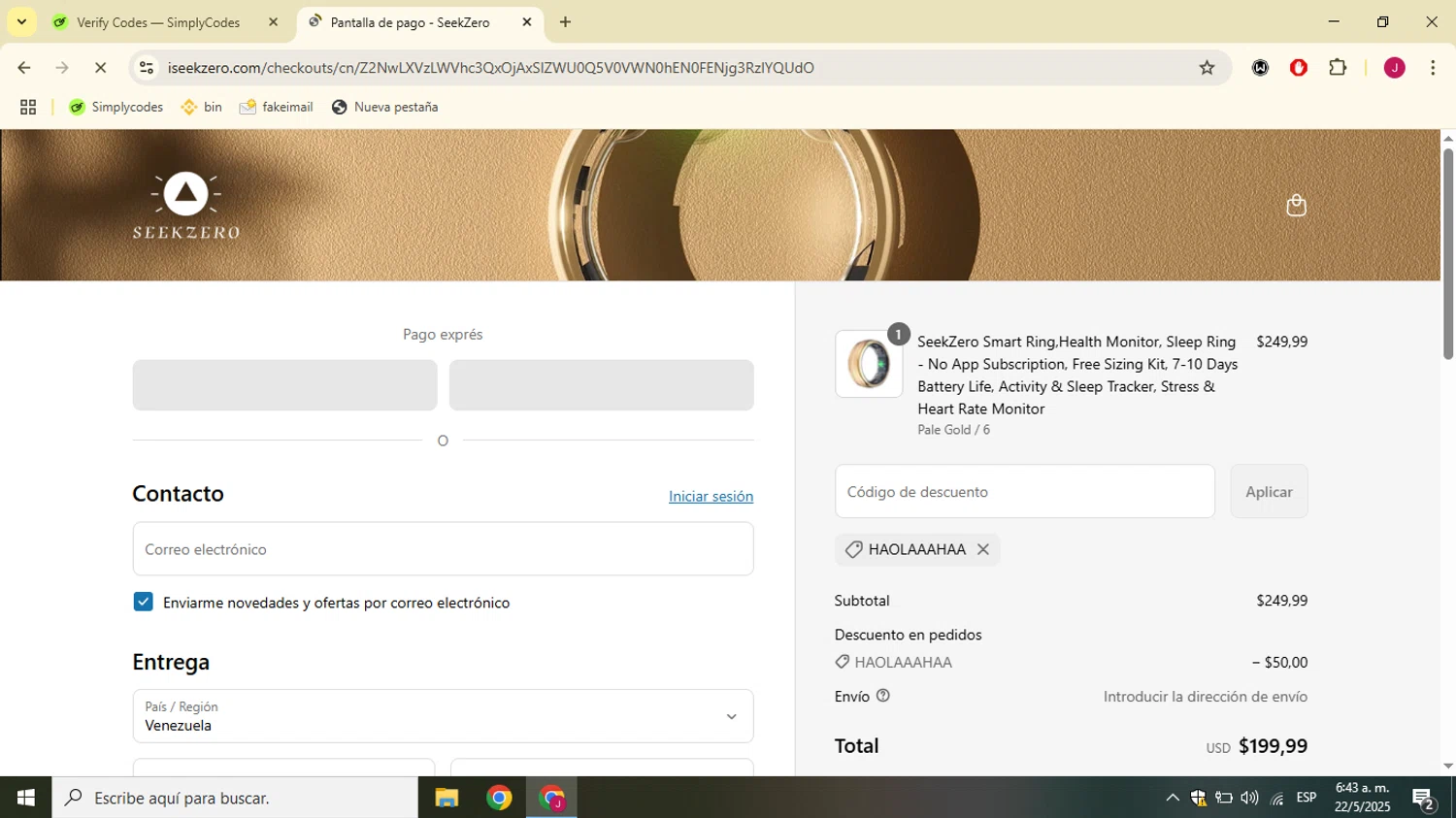The height and width of the screenshot is (818, 1456).
Task: Switch to the Verify Codes SimplyCodes tab
Action: [157, 22]
